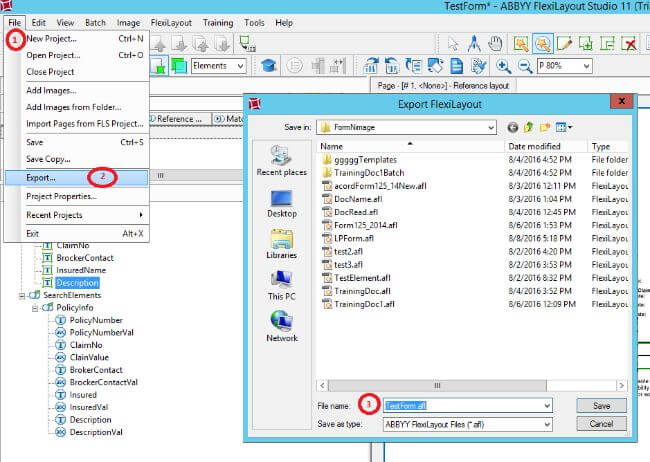Viewport: 650px width, 462px height.
Task: Open Network location in dialog sidebar
Action: 282,326
